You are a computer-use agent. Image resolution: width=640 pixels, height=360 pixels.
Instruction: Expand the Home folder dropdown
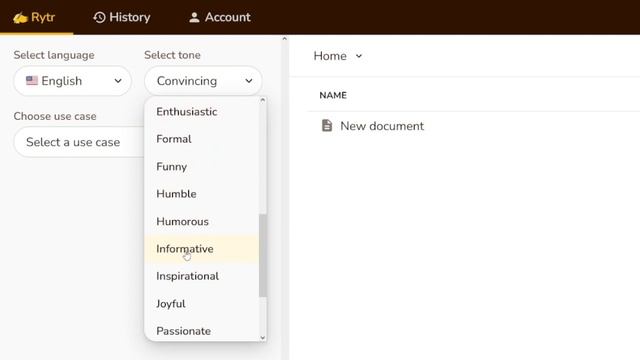pyautogui.click(x=338, y=56)
